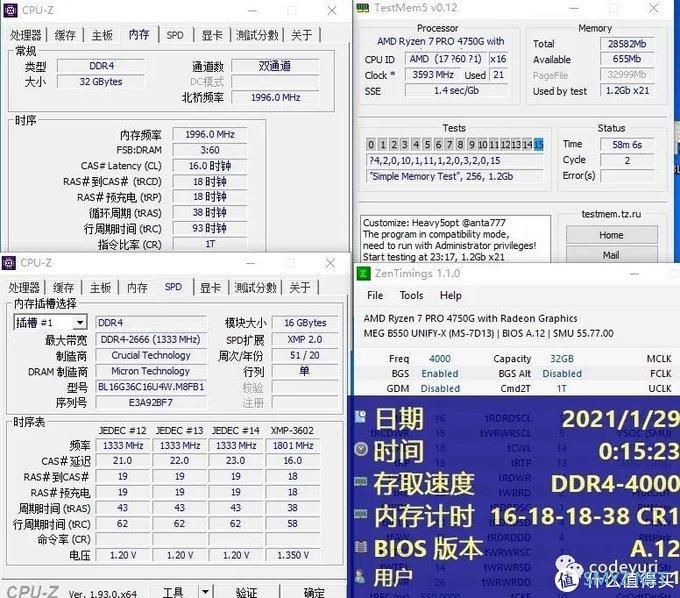Open the File menu in ZenTimings
The image size is (680, 598).
375,295
